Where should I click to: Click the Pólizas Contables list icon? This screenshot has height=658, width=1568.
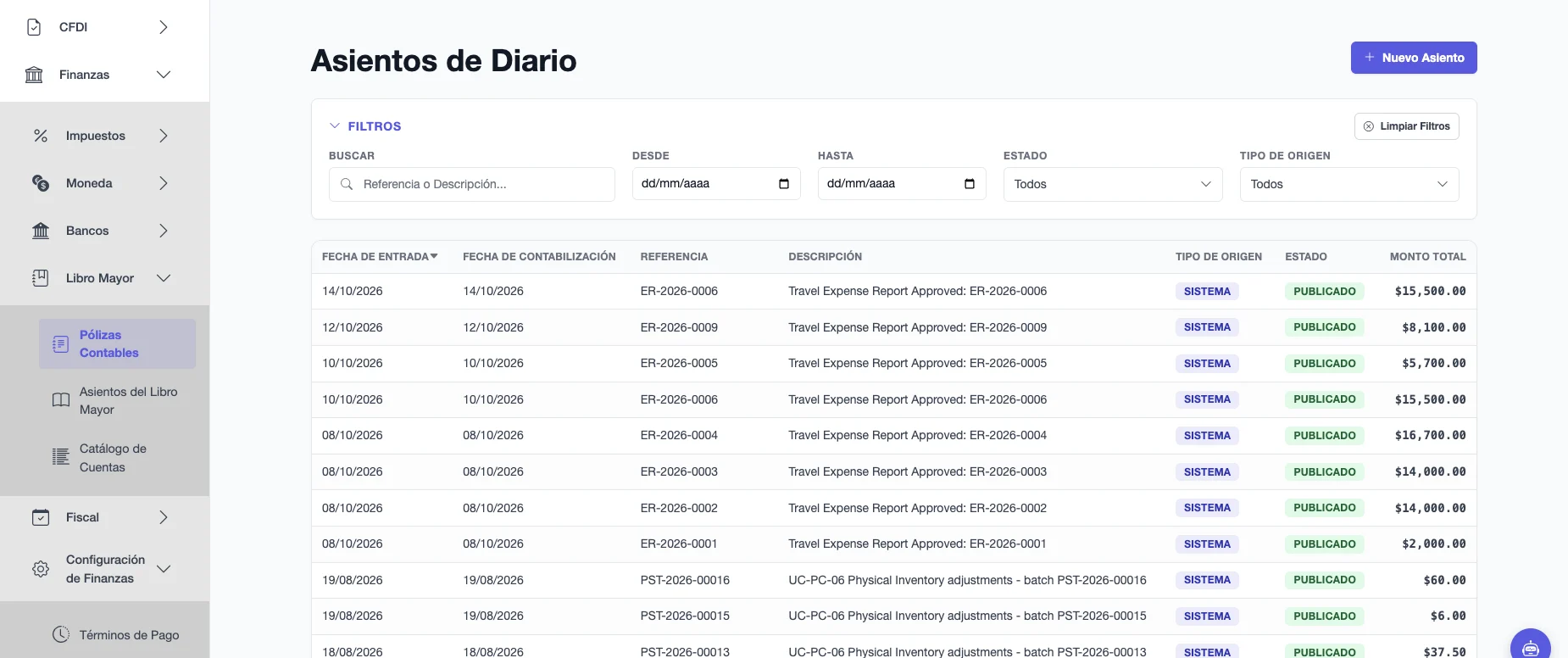coord(61,344)
